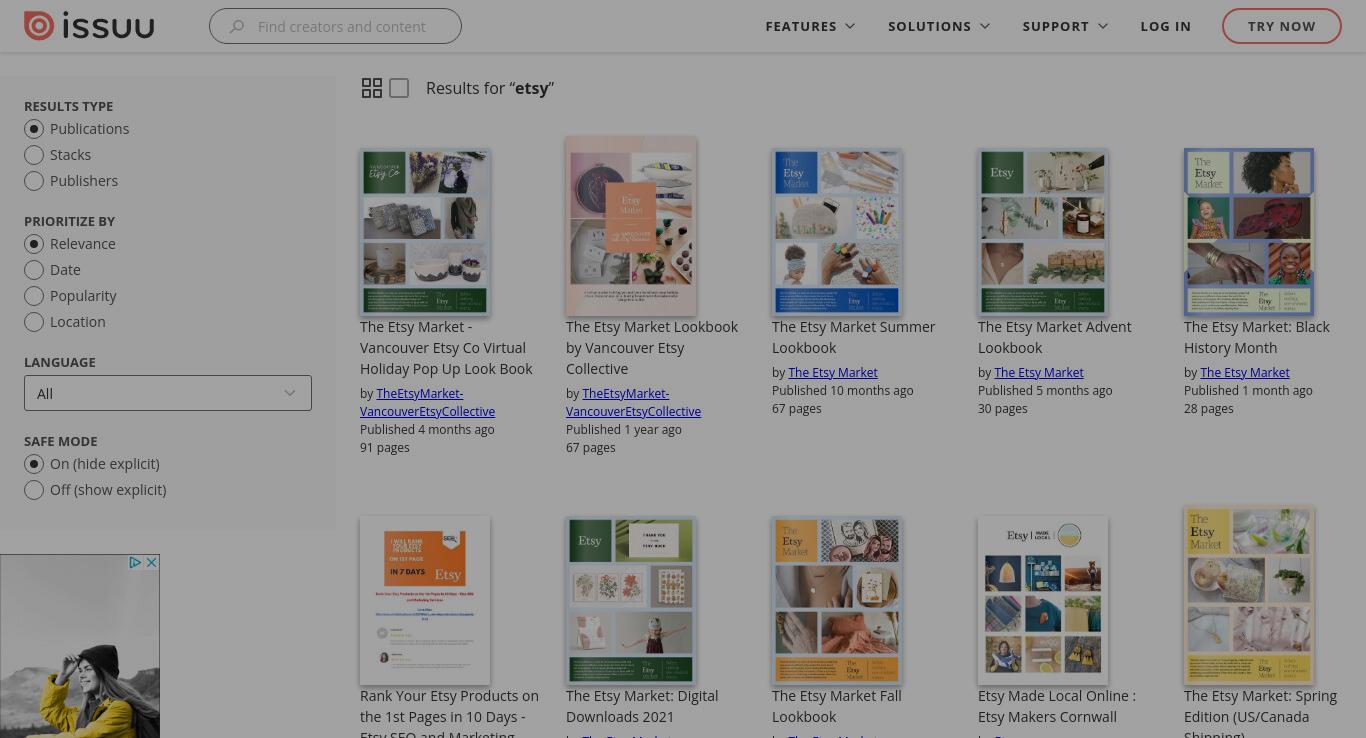Expand the Support menu

coord(1065,26)
